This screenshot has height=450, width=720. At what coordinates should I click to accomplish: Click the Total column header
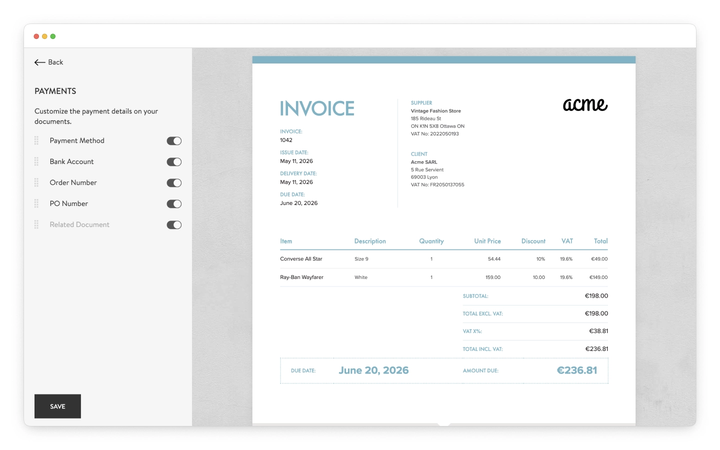pos(601,241)
